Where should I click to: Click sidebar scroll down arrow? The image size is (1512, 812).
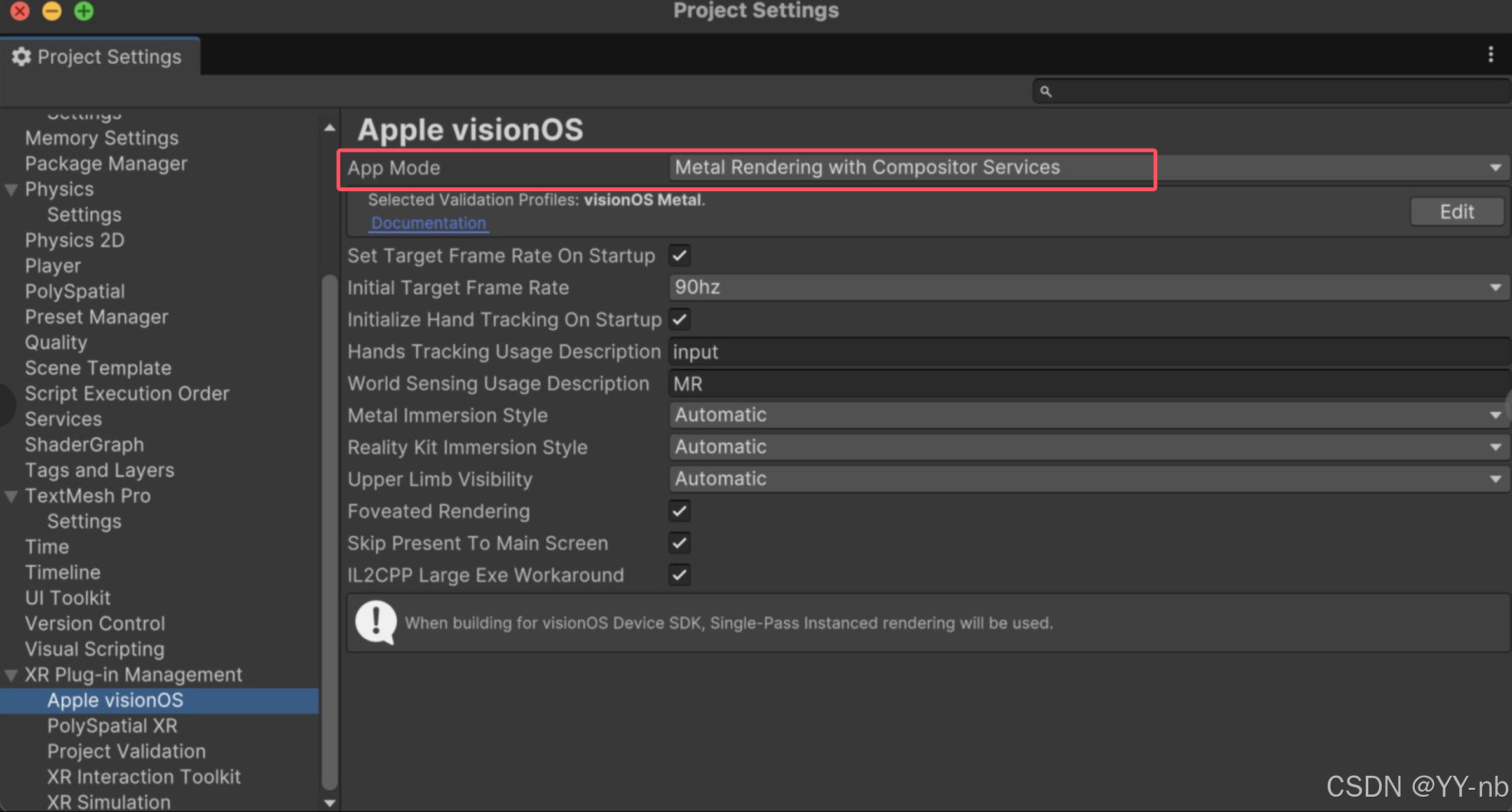(329, 803)
